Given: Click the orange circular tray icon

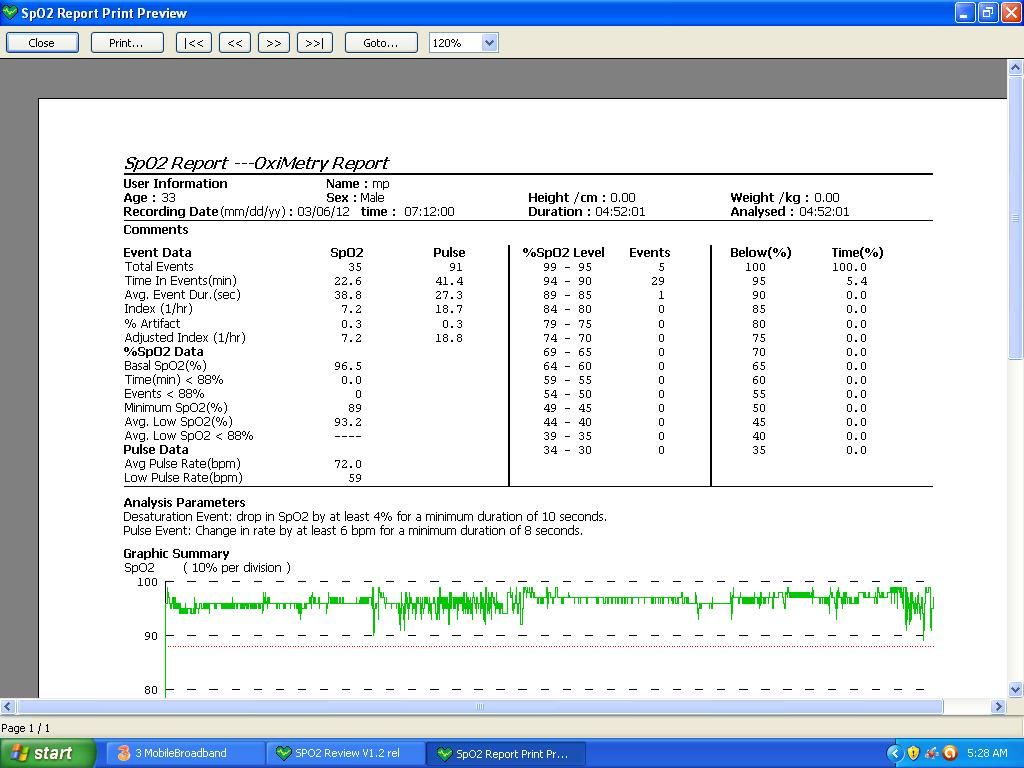Looking at the screenshot, I should [950, 753].
